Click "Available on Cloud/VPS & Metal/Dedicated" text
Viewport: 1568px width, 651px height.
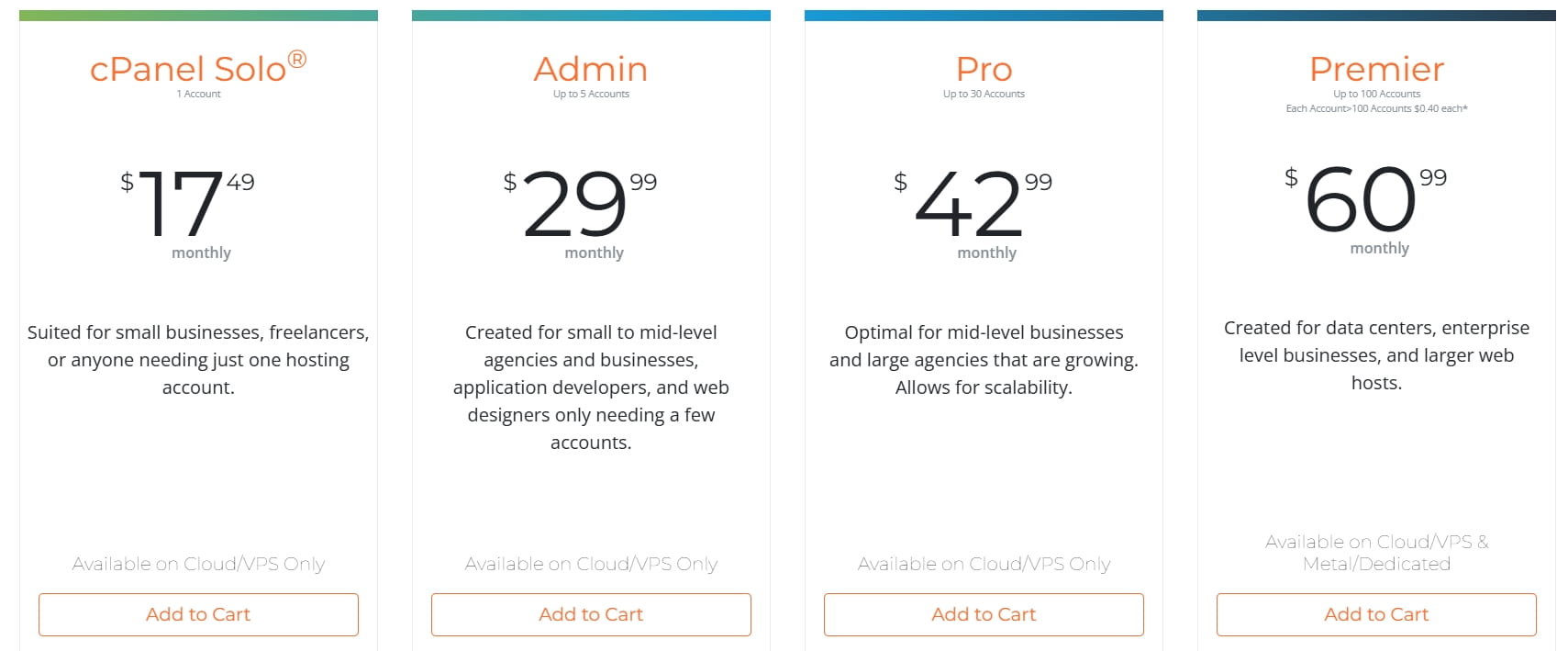tap(1376, 553)
